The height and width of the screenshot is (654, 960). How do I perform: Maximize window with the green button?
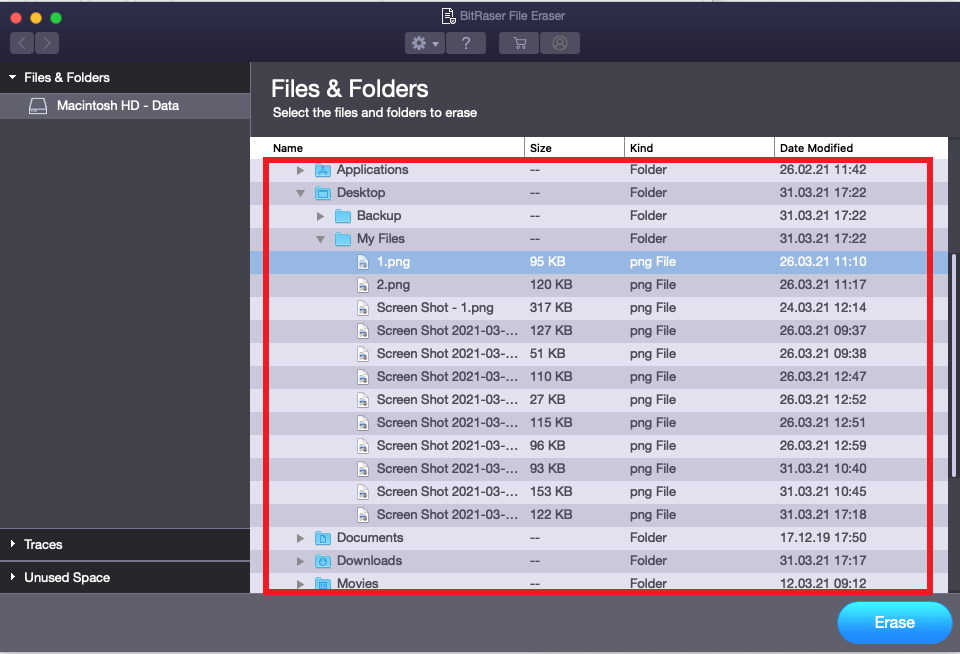(x=56, y=18)
